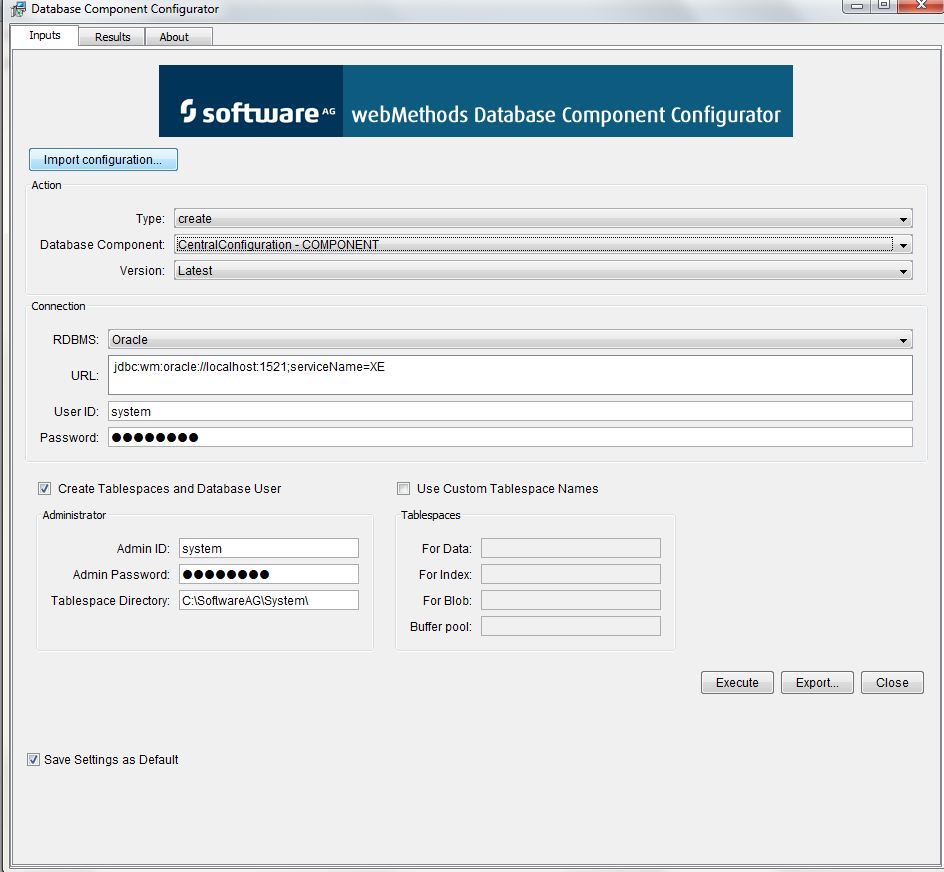Expand the Database Component dropdown
The width and height of the screenshot is (944, 872).
click(x=543, y=244)
